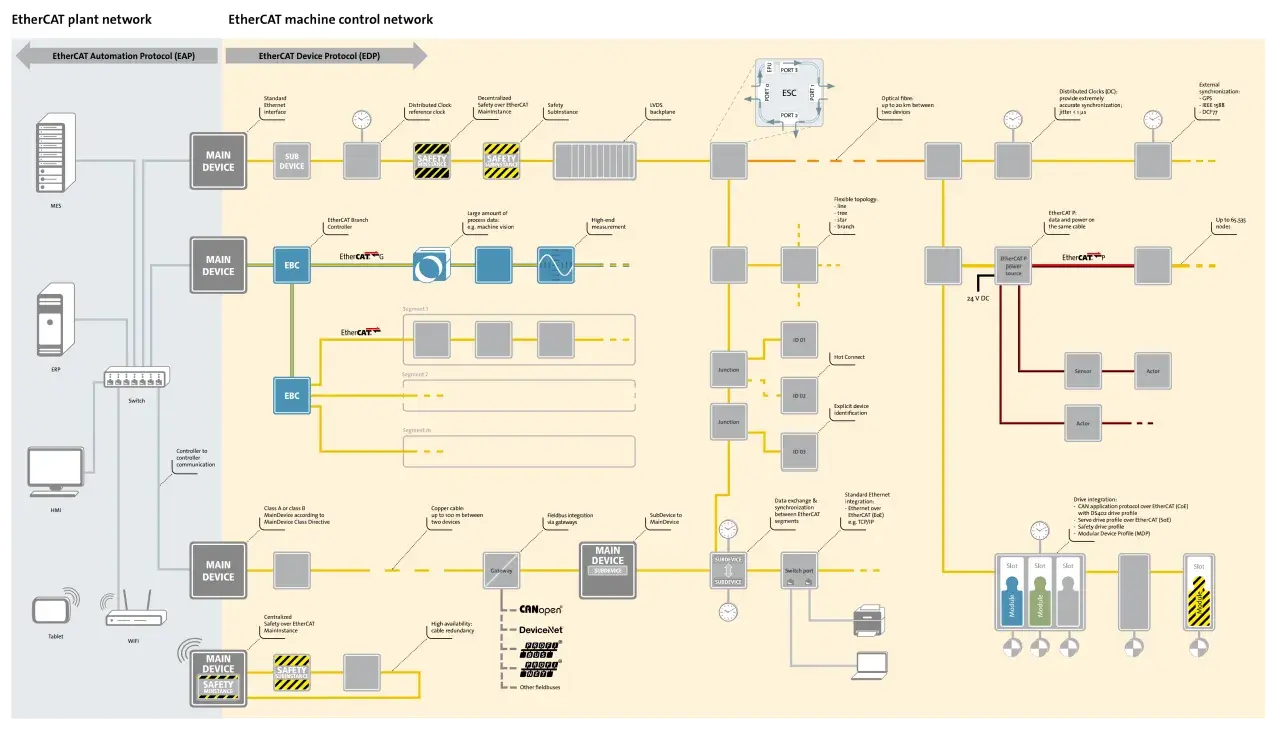Select the EtherCAT P power source box

tap(1013, 265)
